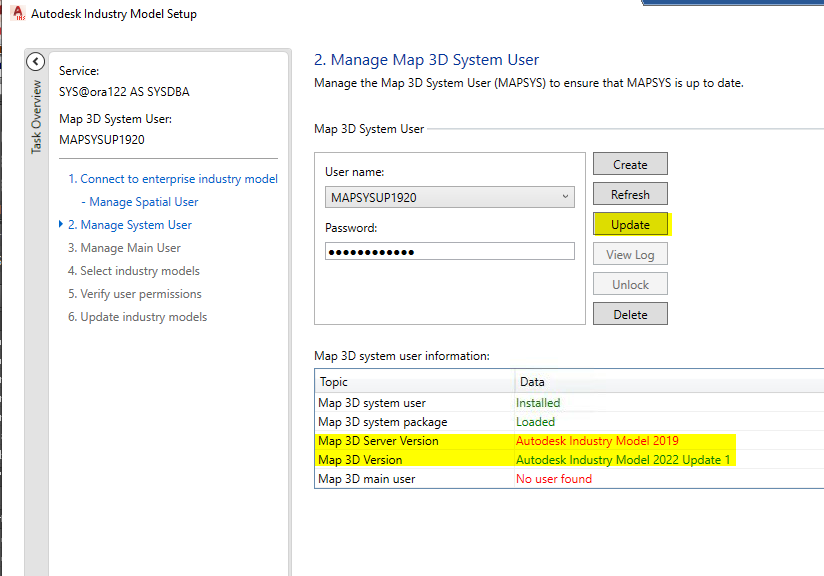Click the Installed status value
Screen dimensions: 824x576
[538, 403]
